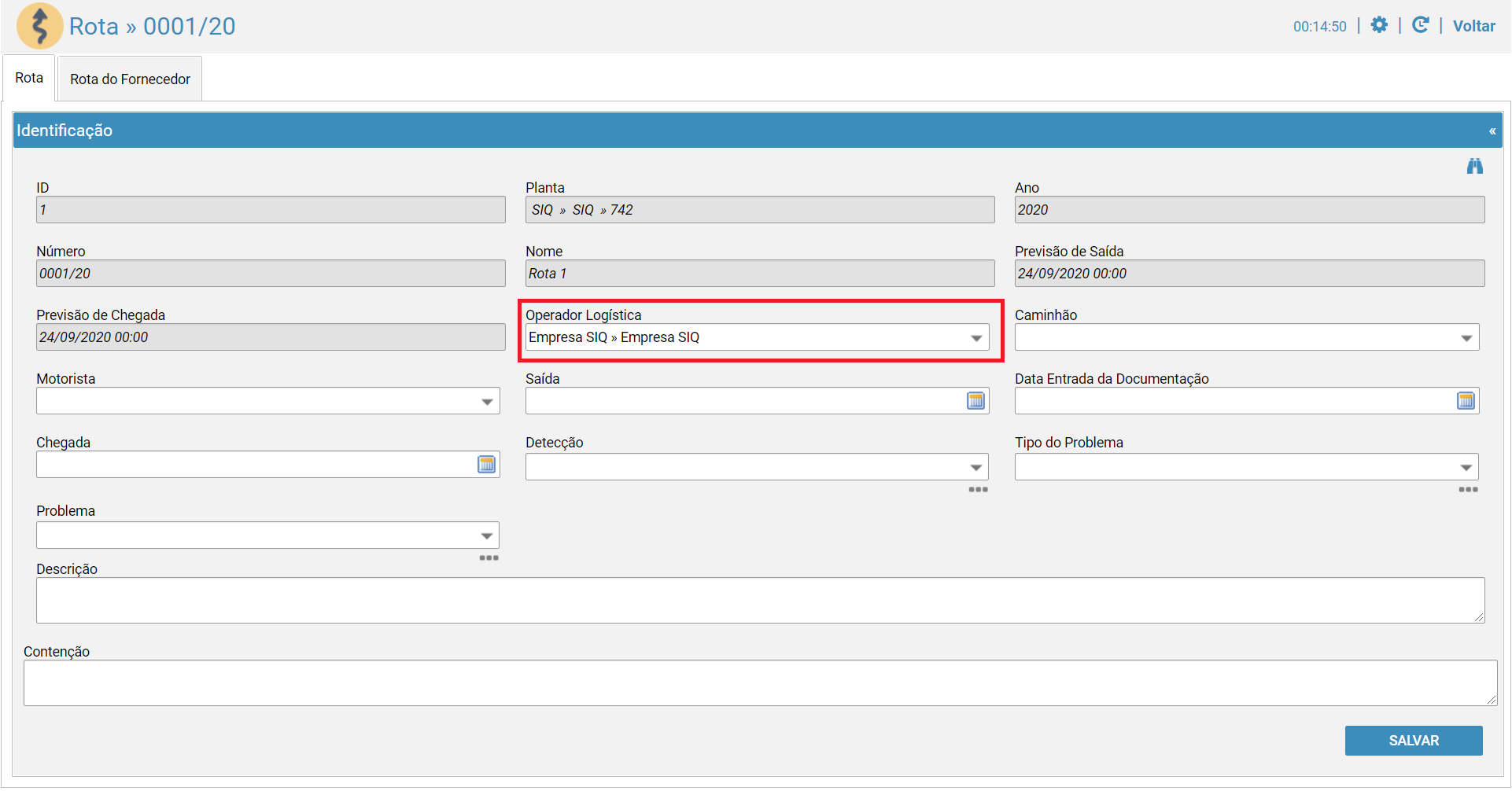Switch to the Rota tab
Image resolution: width=1512 pixels, height=791 pixels.
coord(29,78)
